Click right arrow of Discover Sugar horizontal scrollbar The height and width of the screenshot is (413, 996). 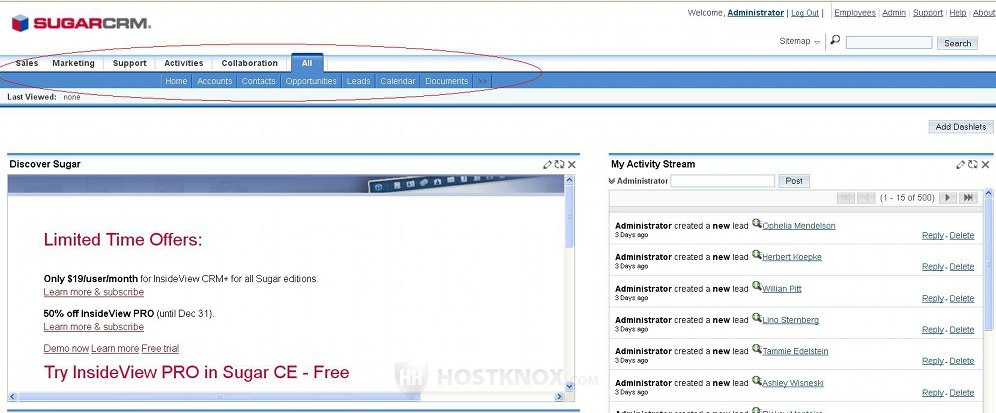point(559,396)
